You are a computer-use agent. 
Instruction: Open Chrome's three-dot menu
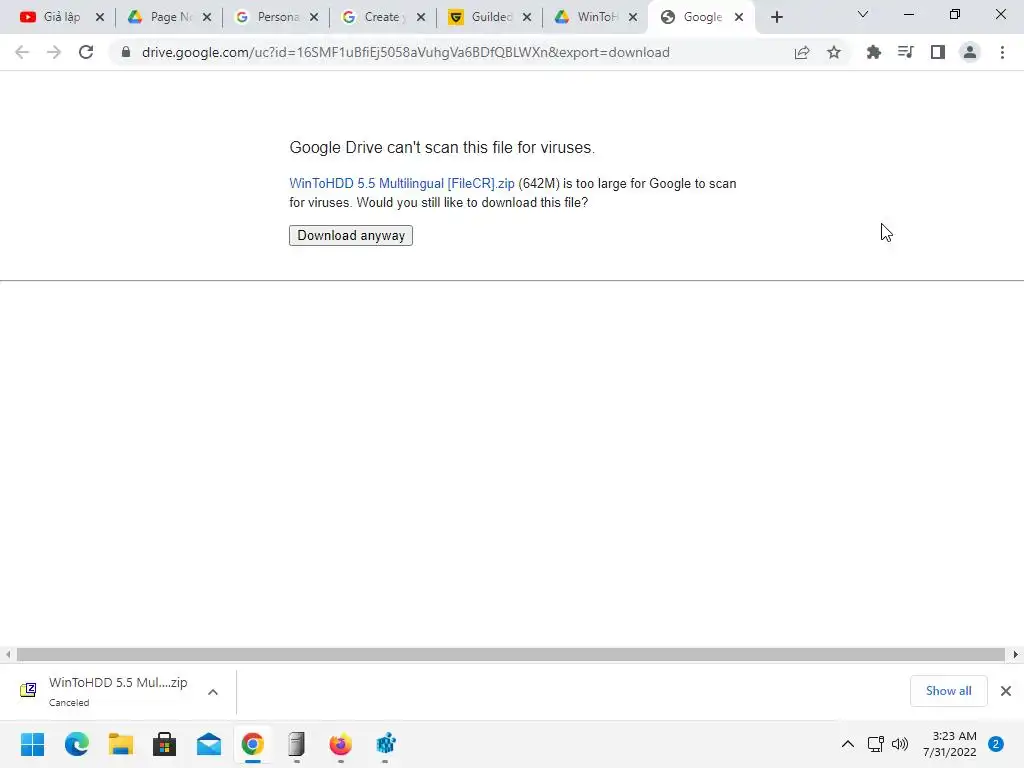1002,52
